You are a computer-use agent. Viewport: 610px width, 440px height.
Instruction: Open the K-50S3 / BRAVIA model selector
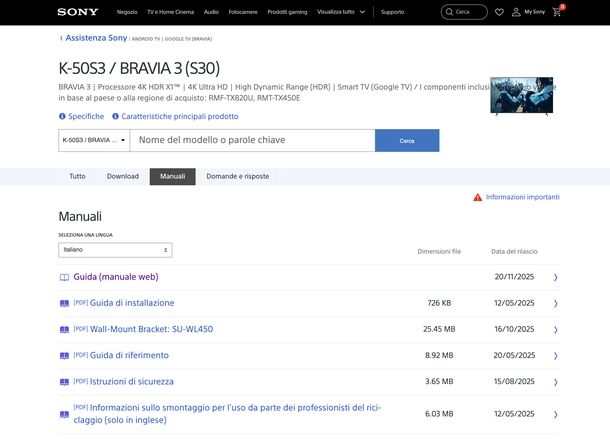click(94, 140)
